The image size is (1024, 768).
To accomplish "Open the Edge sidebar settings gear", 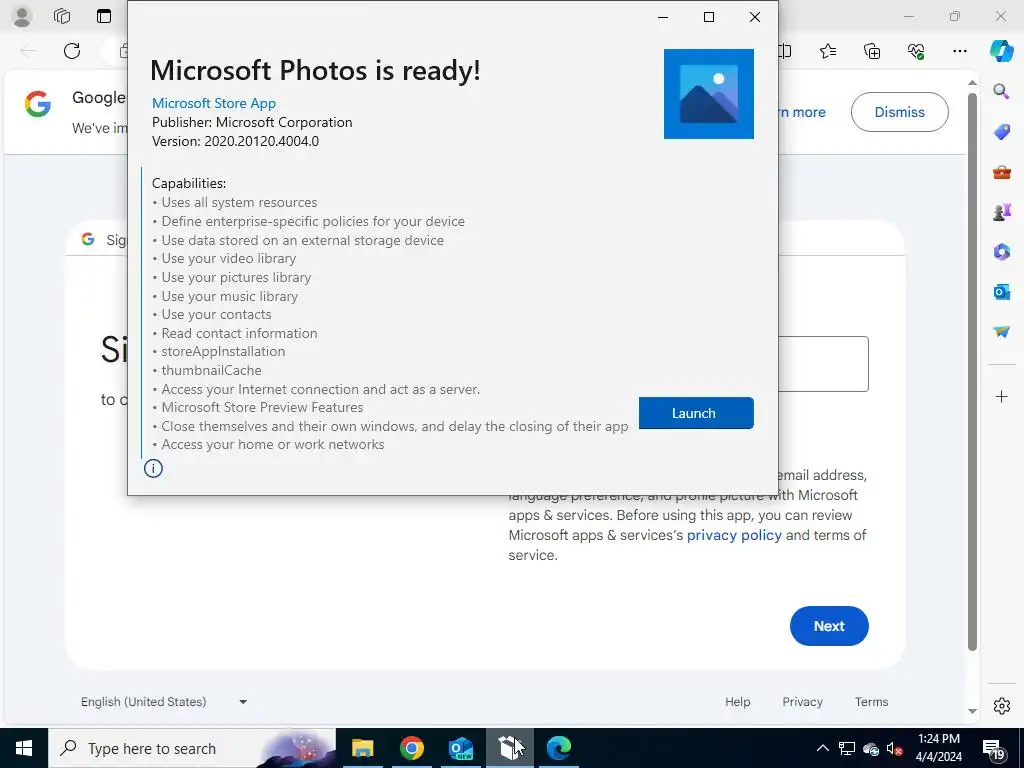I will (x=1001, y=706).
